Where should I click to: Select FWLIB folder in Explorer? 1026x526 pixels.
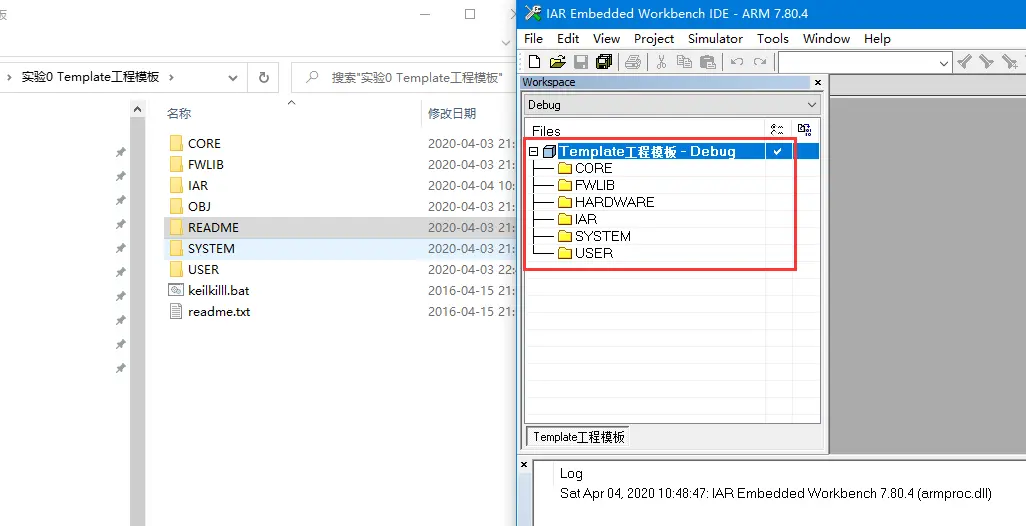pos(205,165)
